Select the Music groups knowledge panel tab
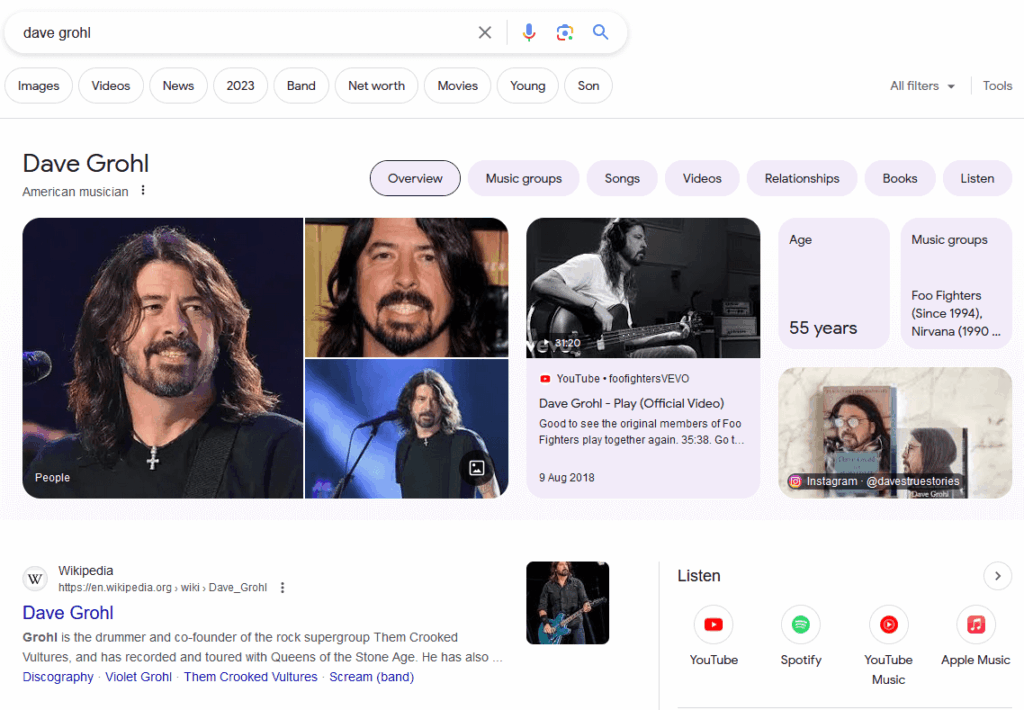Screen dimensions: 1024x710 [x=523, y=178]
